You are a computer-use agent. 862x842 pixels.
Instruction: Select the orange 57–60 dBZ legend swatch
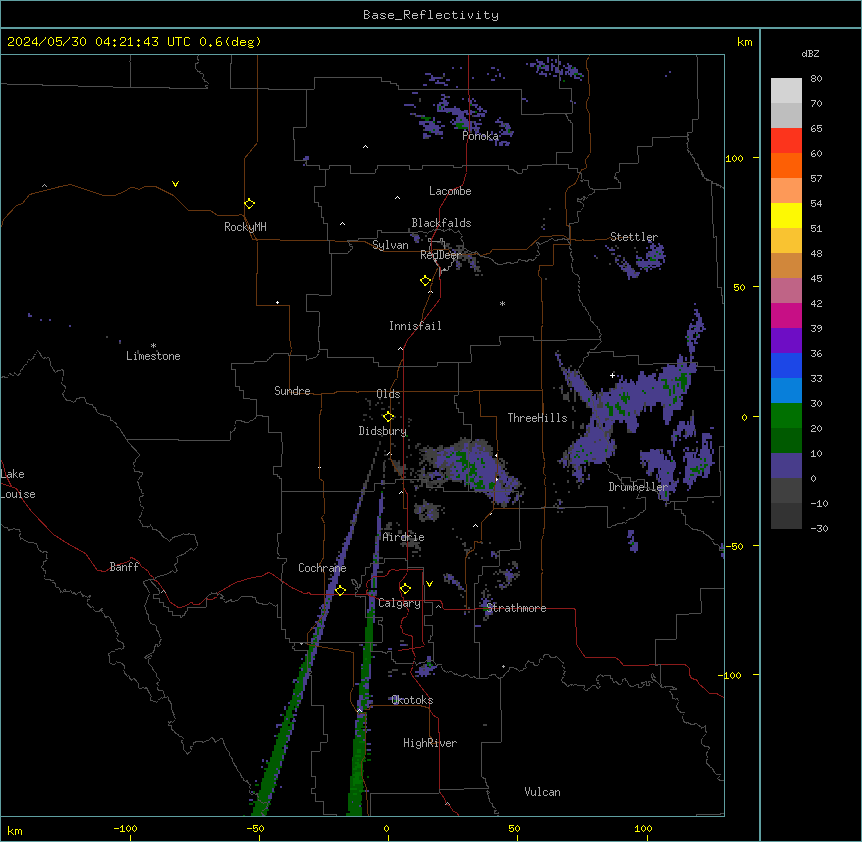click(x=786, y=165)
